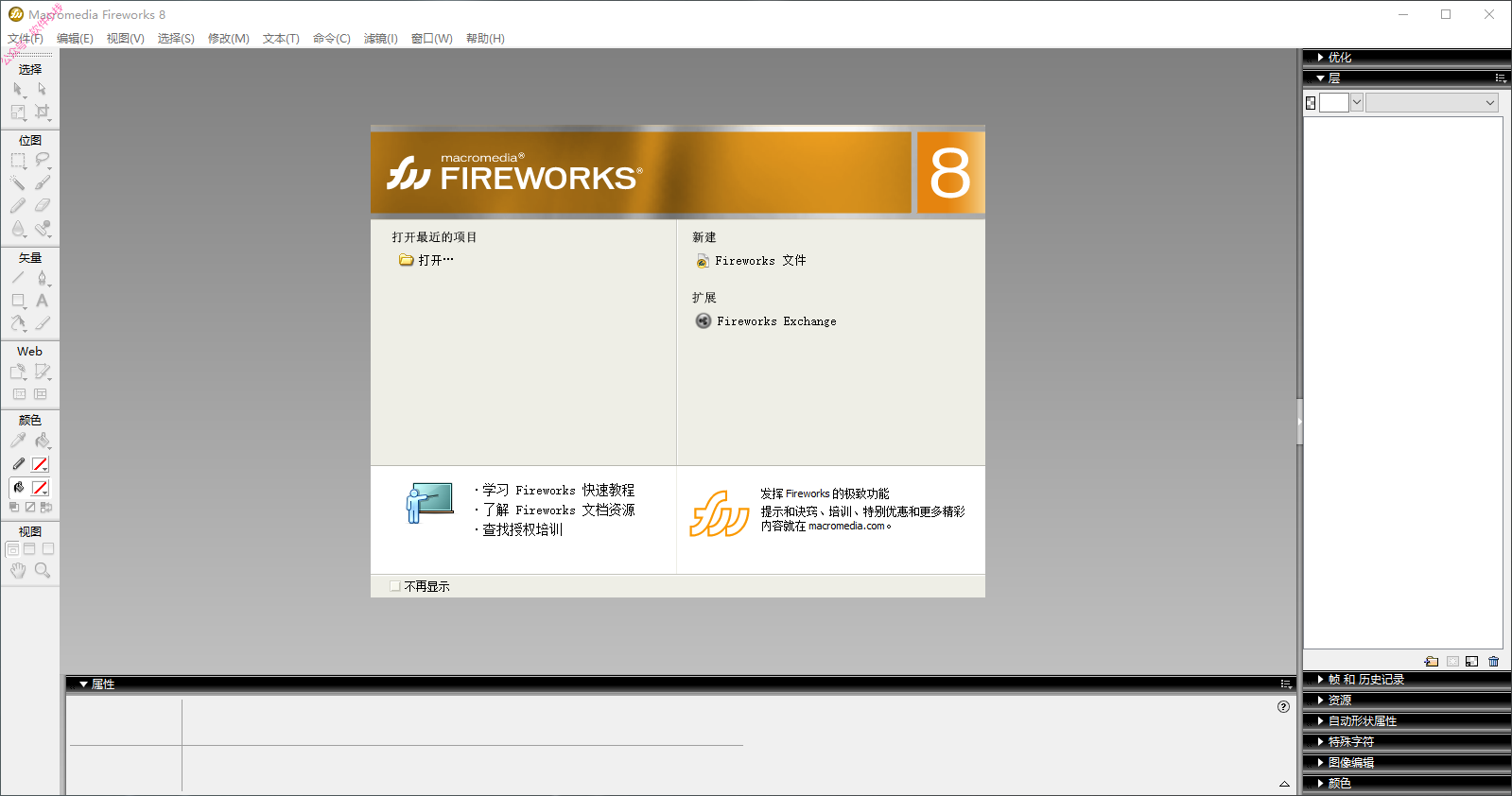Click the delete trash icon in Layers panel
This screenshot has width=1512, height=796.
[1494, 662]
